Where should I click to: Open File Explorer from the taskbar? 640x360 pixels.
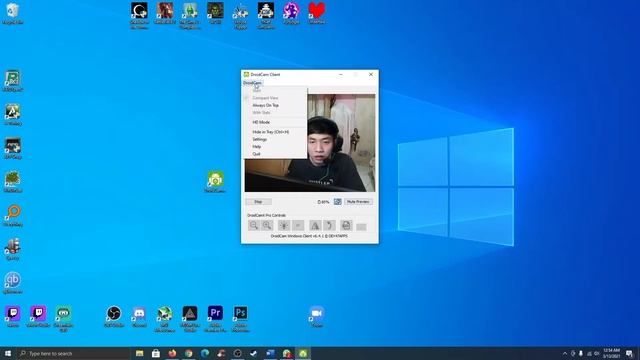(x=140, y=353)
